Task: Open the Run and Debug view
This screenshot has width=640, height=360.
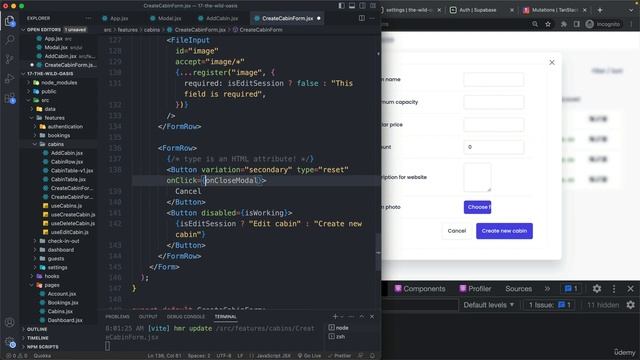Action: click(x=9, y=78)
